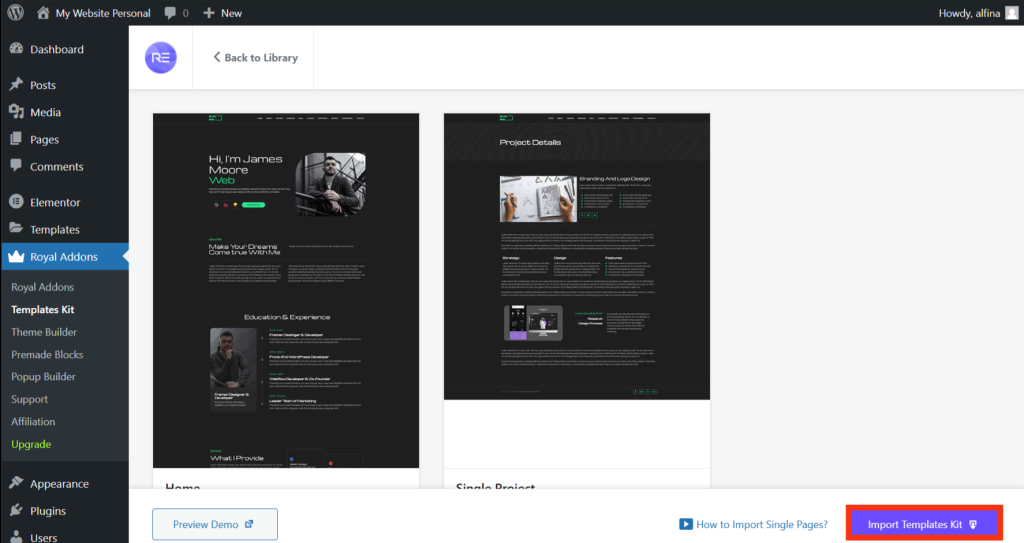
Task: Open Premade Blocks submenu
Action: (x=47, y=354)
